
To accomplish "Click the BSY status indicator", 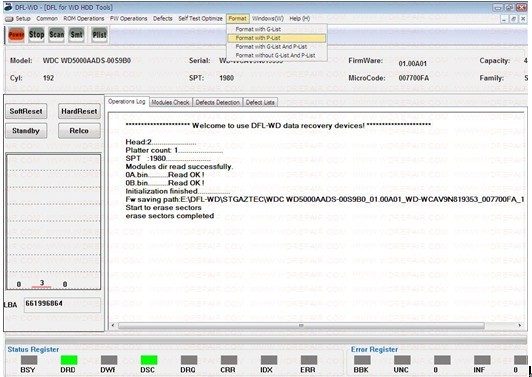I will [x=28, y=360].
